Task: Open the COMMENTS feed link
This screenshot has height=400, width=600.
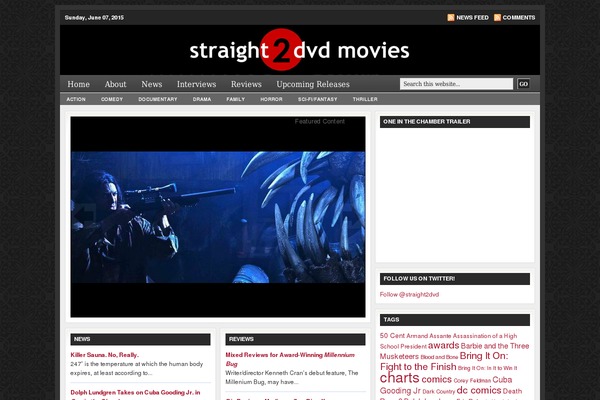Action: 519,18
